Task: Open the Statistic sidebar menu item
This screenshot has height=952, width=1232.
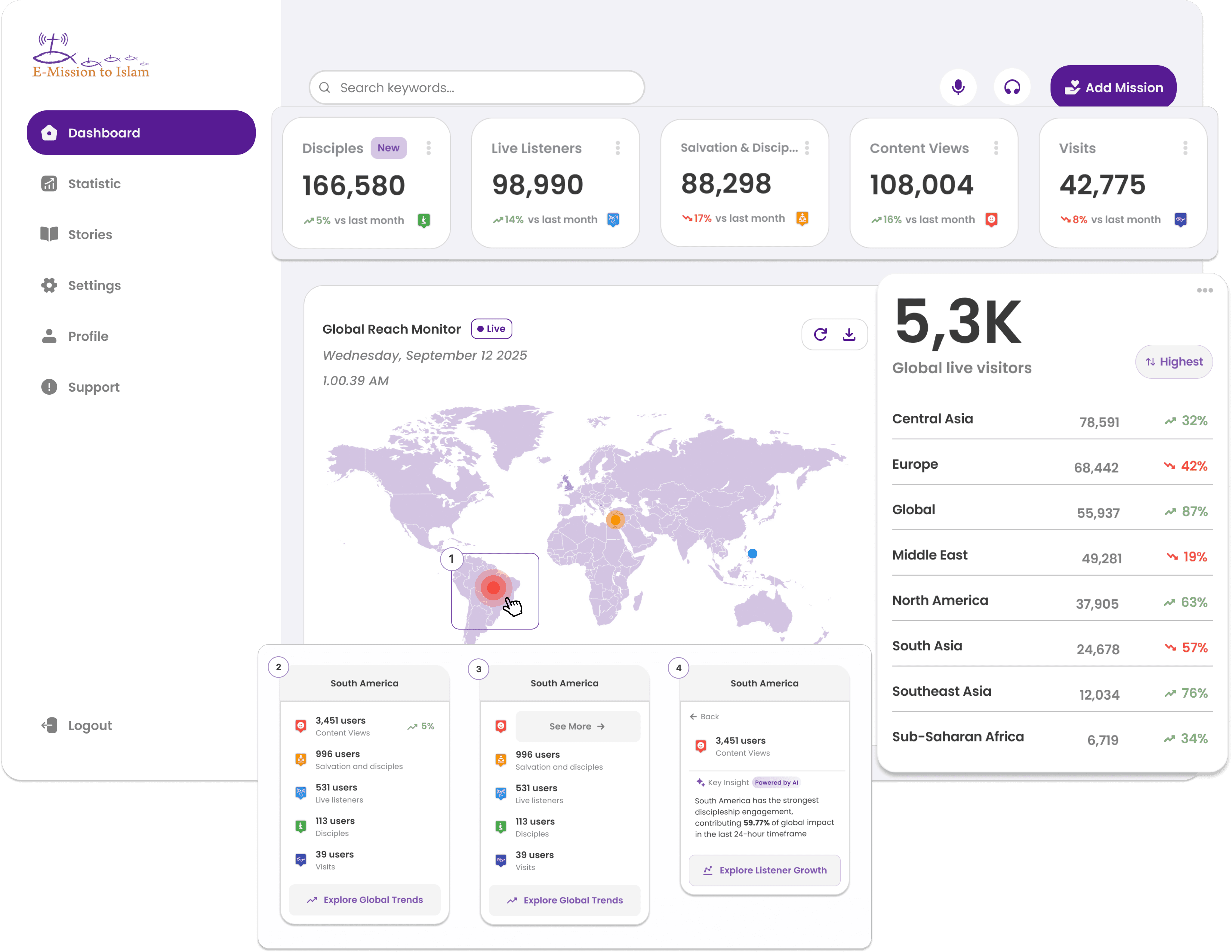Action: (x=94, y=184)
